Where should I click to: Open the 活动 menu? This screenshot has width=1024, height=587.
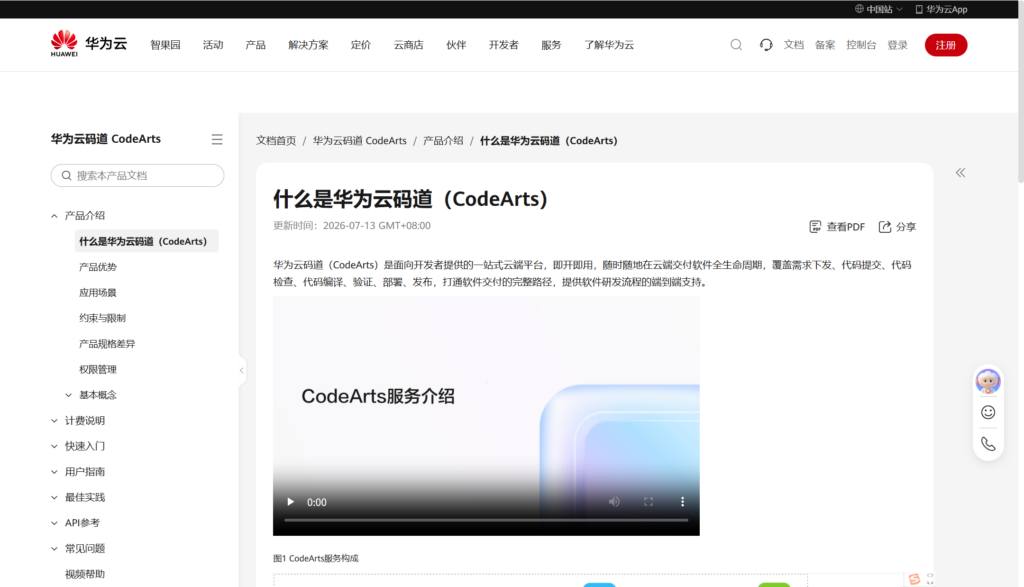213,45
